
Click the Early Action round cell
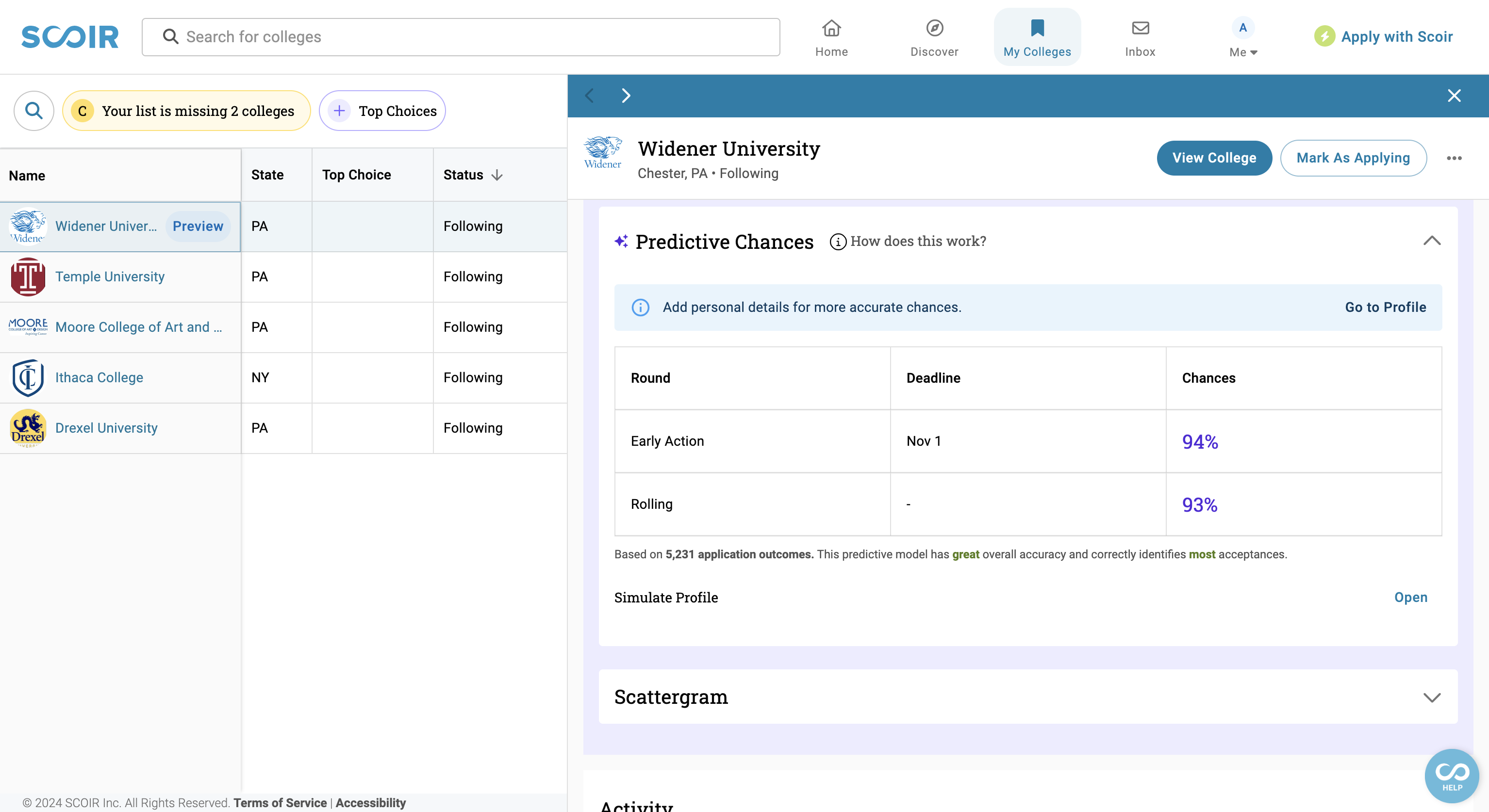tap(752, 441)
